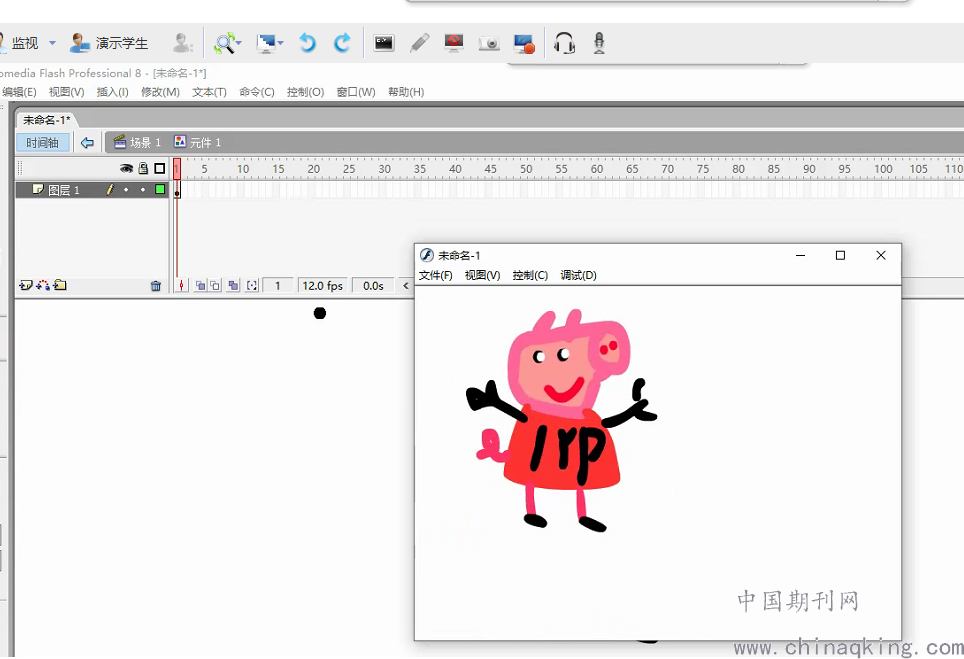
Task: Open the 窗口(W) menu
Action: point(356,92)
